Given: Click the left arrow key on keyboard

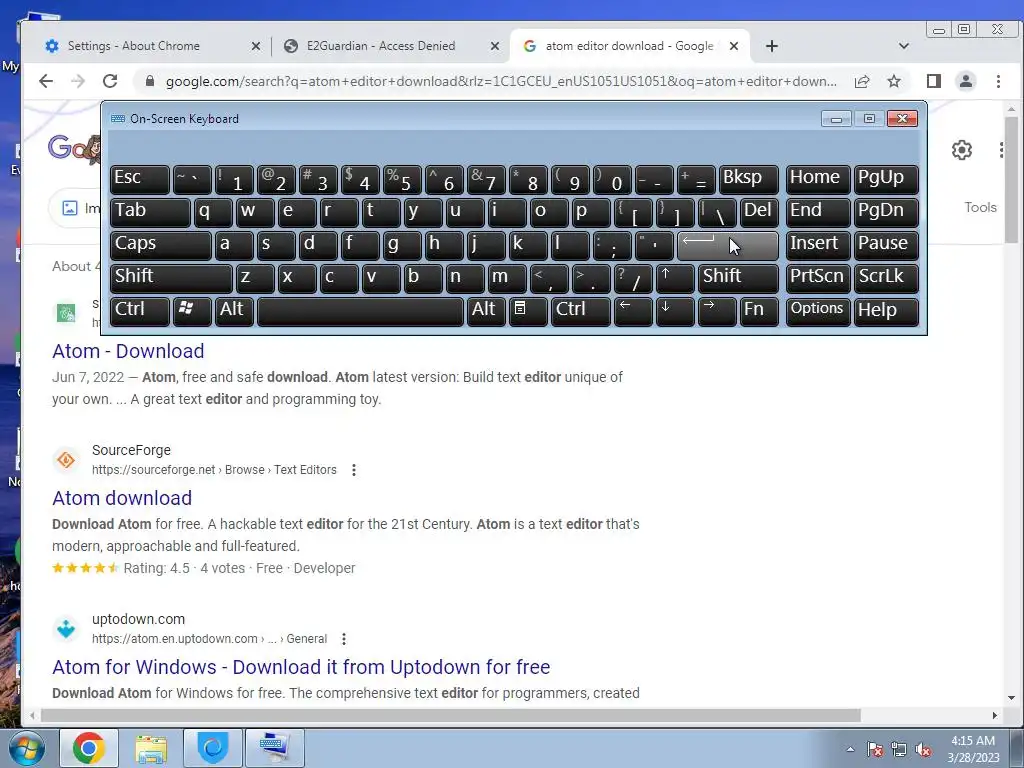Looking at the screenshot, I should point(633,310).
